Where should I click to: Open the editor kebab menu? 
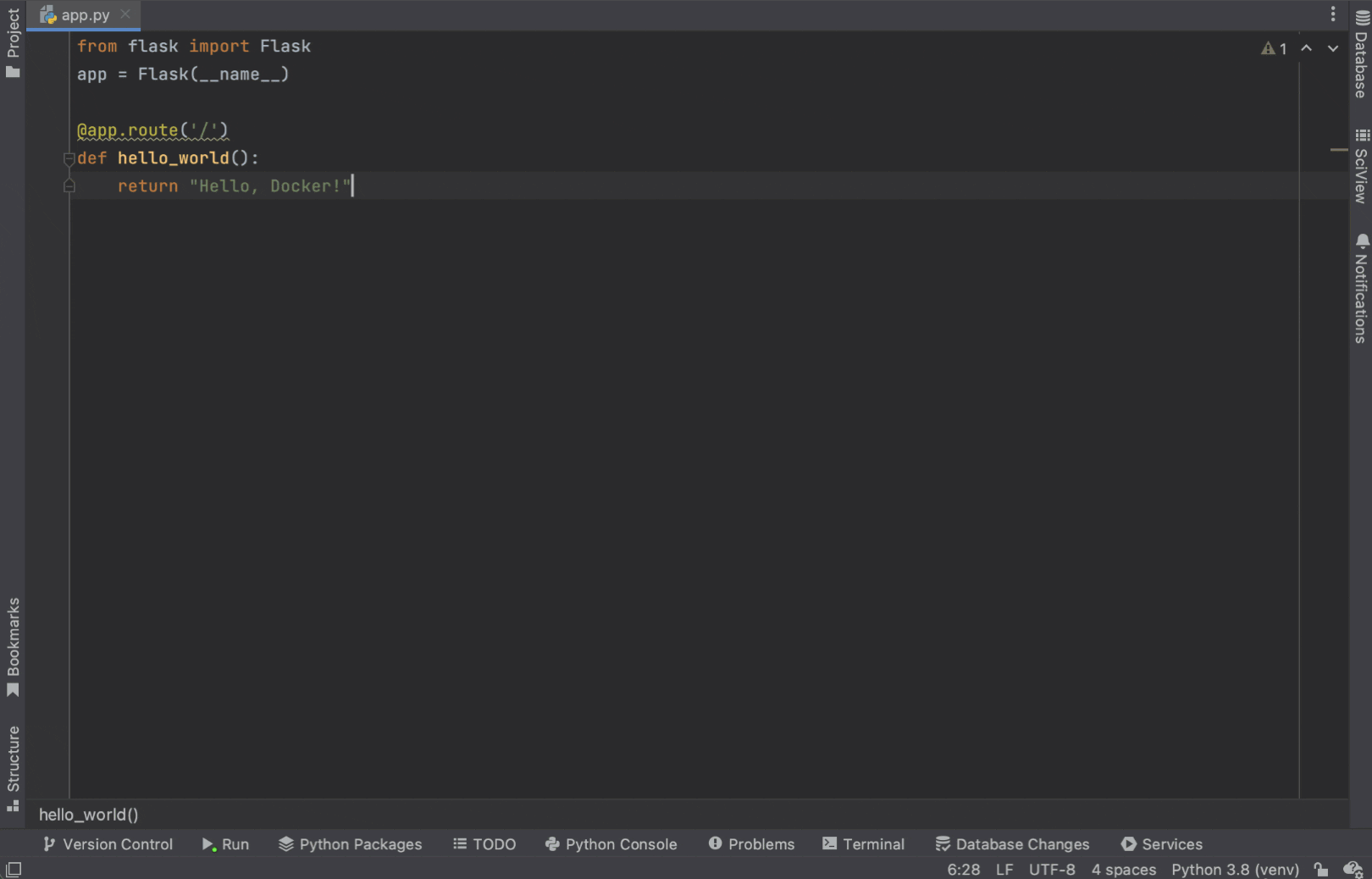click(x=1332, y=14)
